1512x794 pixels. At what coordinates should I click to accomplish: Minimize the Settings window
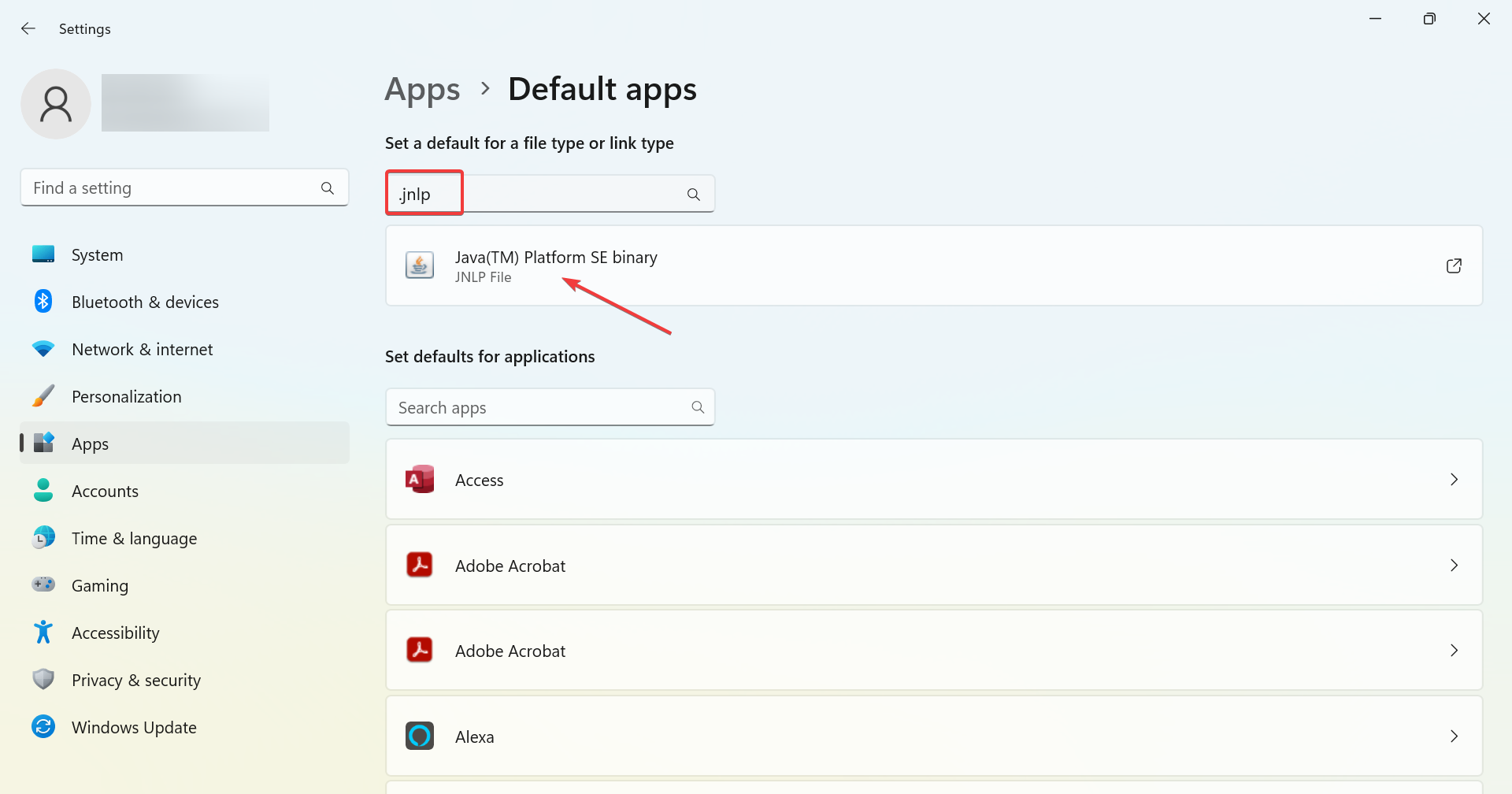point(1376,18)
